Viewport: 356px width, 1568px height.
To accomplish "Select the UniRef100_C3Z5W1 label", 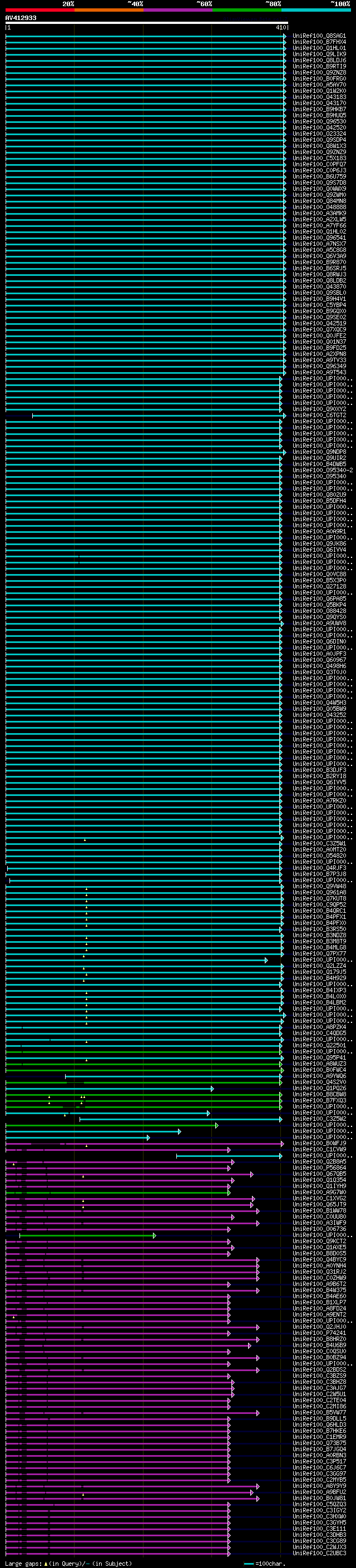I will pos(319,843).
